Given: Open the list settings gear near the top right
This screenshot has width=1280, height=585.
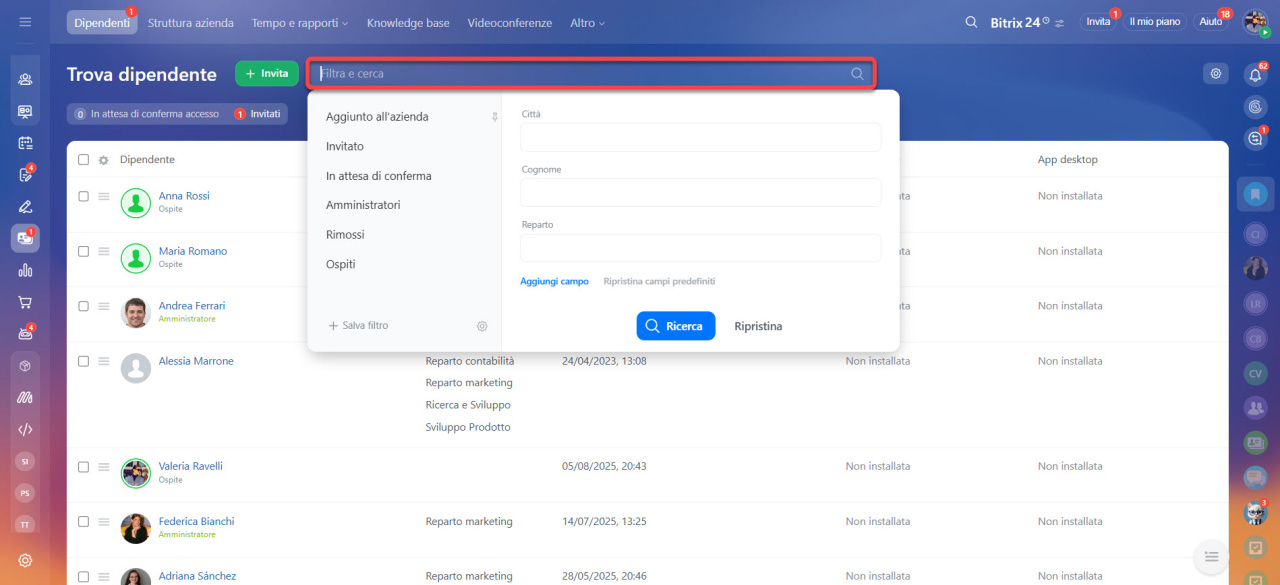Looking at the screenshot, I should [x=1215, y=73].
